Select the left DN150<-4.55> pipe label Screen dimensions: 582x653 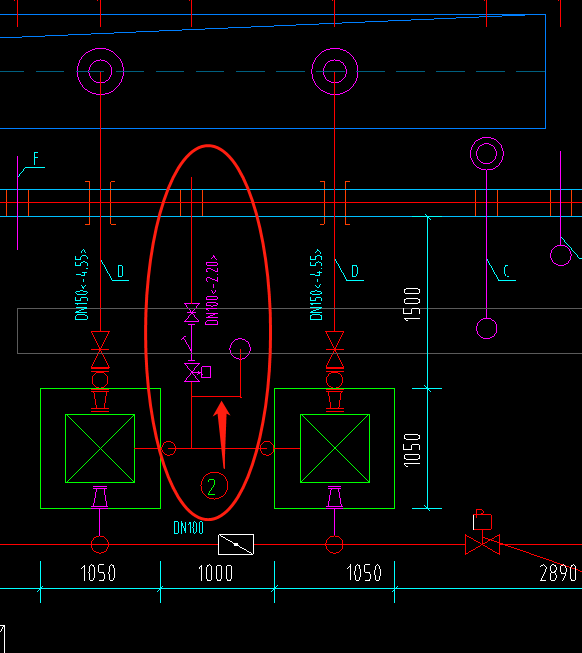82,285
